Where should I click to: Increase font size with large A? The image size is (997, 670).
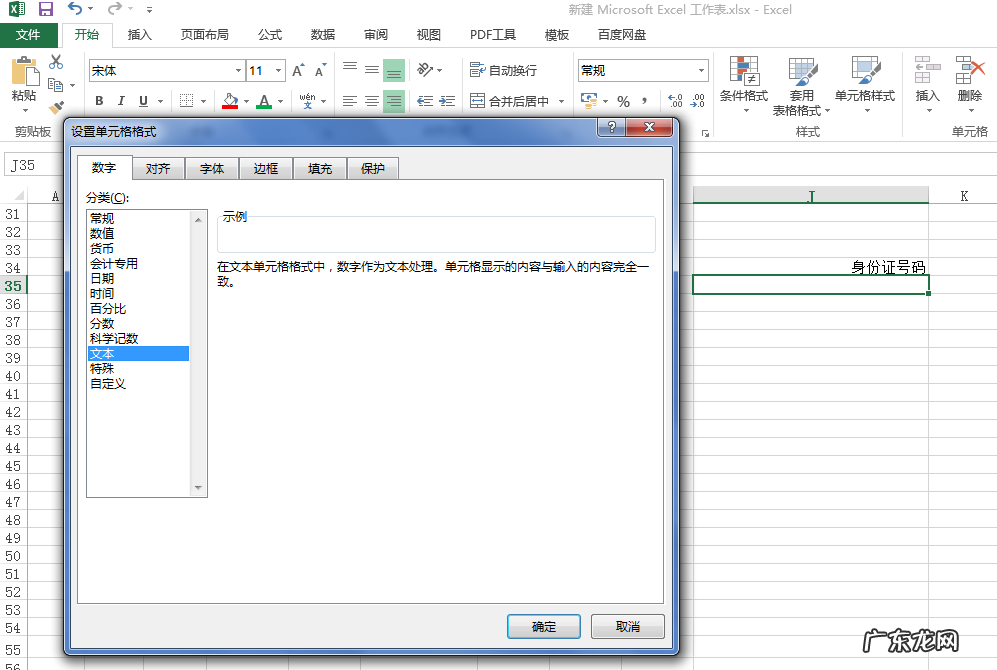tap(298, 71)
